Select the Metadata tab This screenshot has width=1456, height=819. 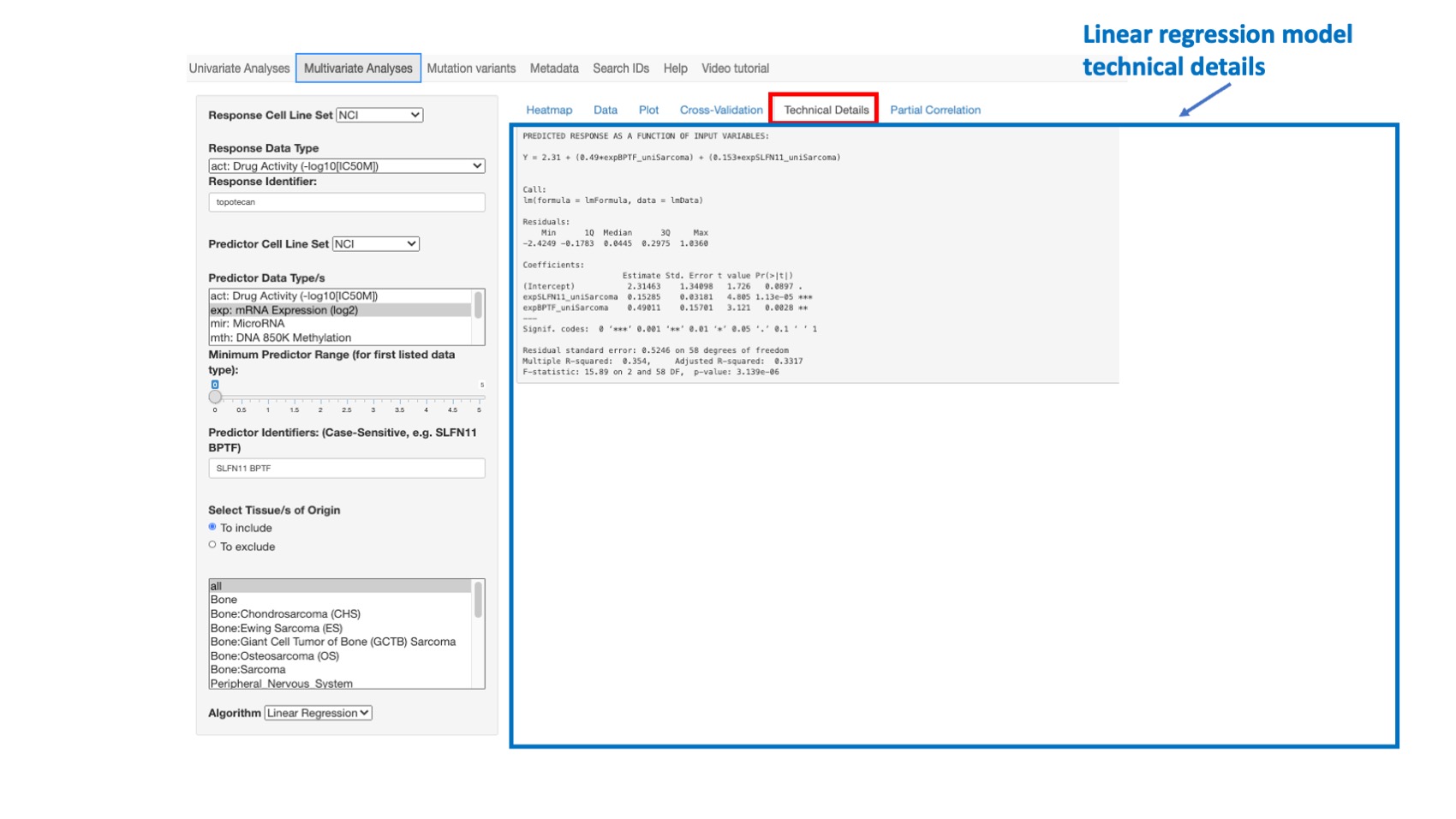553,68
